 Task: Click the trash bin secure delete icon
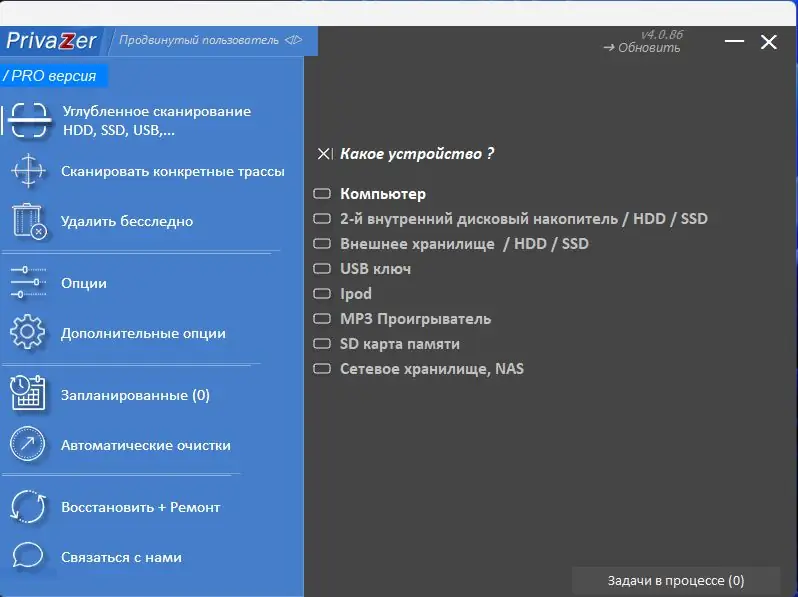(x=29, y=221)
